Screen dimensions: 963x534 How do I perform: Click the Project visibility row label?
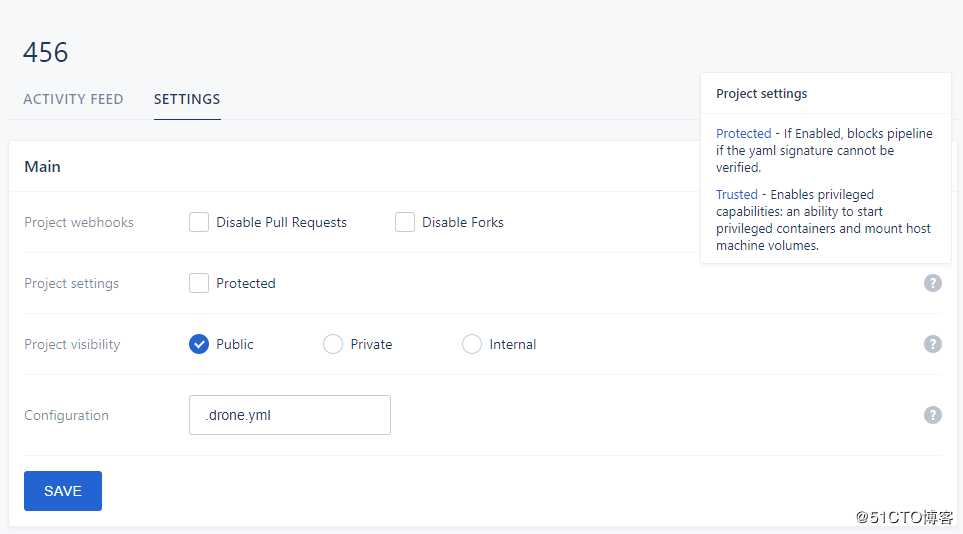tap(72, 345)
